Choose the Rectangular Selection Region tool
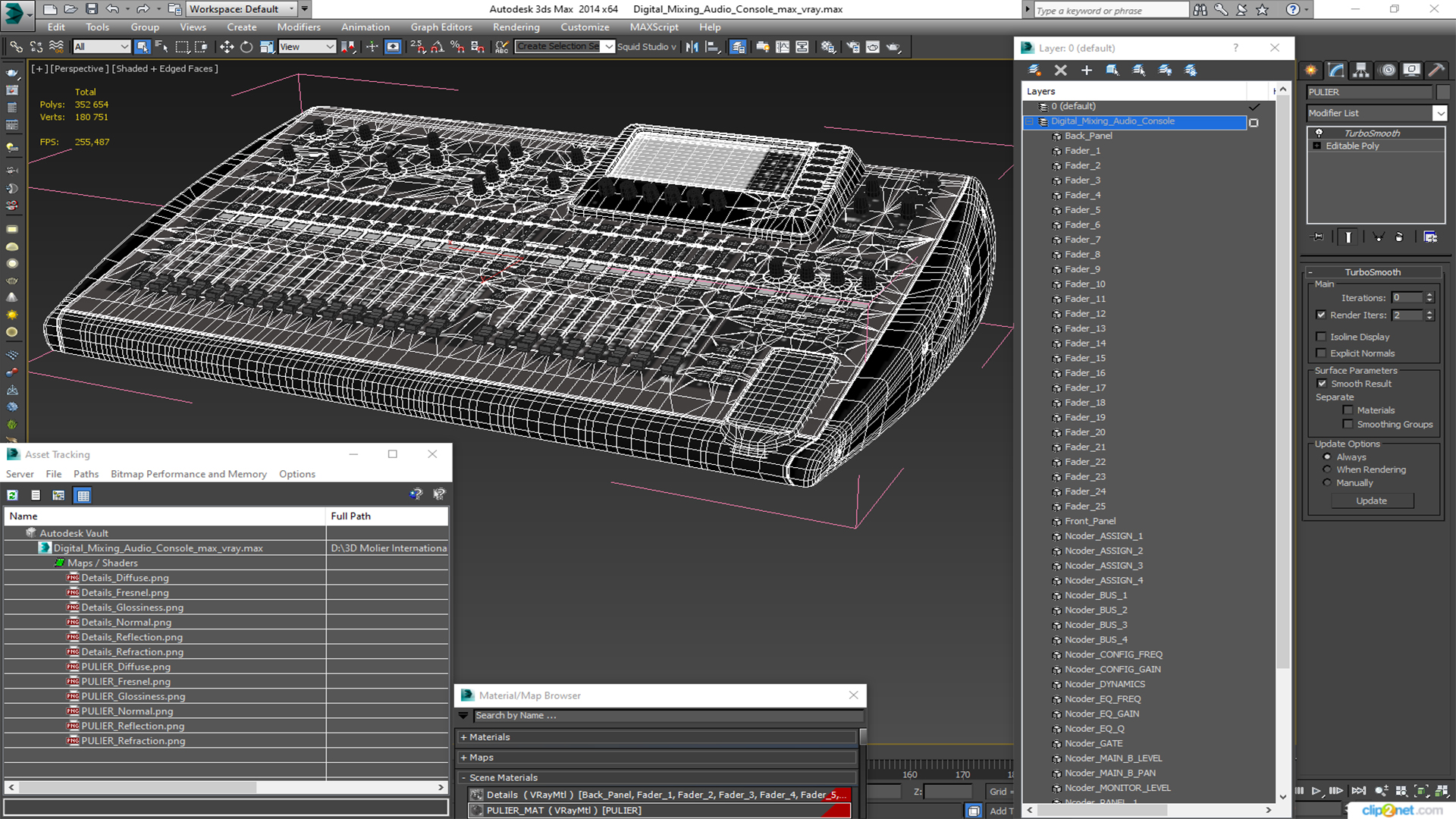This screenshot has width=1456, height=819. click(x=182, y=47)
